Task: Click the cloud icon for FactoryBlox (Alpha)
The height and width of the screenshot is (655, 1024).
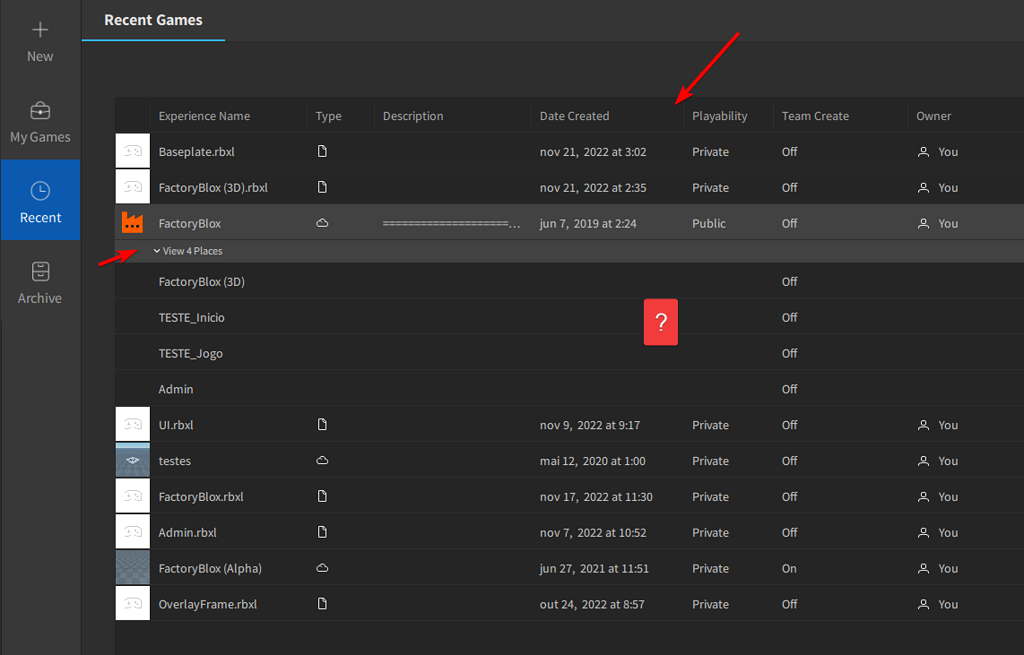Action: point(322,568)
